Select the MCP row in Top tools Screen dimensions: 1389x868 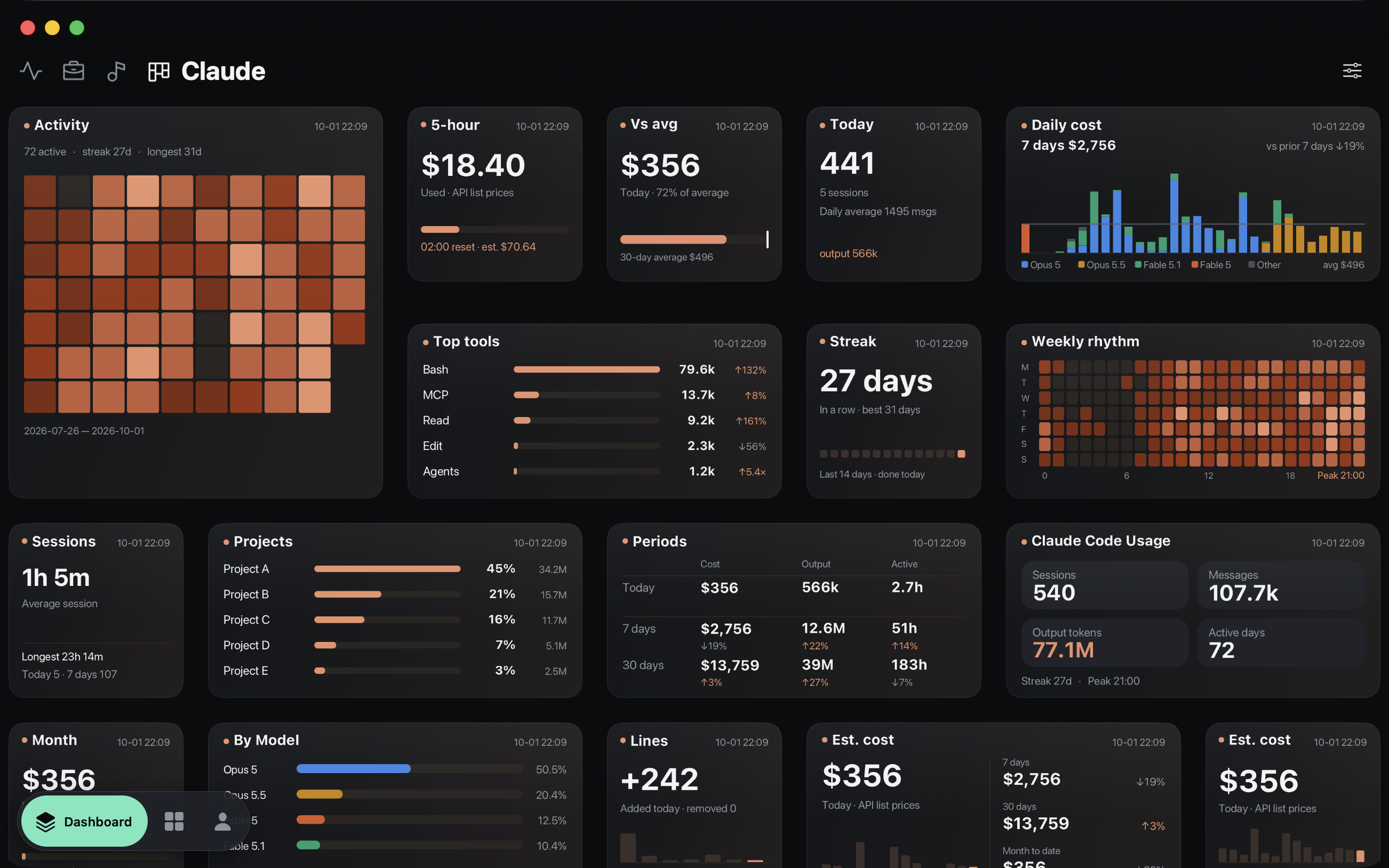[x=594, y=395]
